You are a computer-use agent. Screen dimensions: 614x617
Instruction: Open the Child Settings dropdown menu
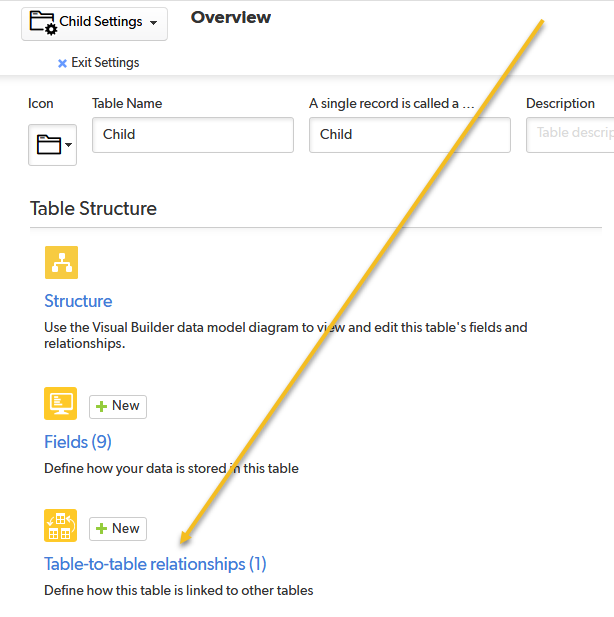pos(94,24)
